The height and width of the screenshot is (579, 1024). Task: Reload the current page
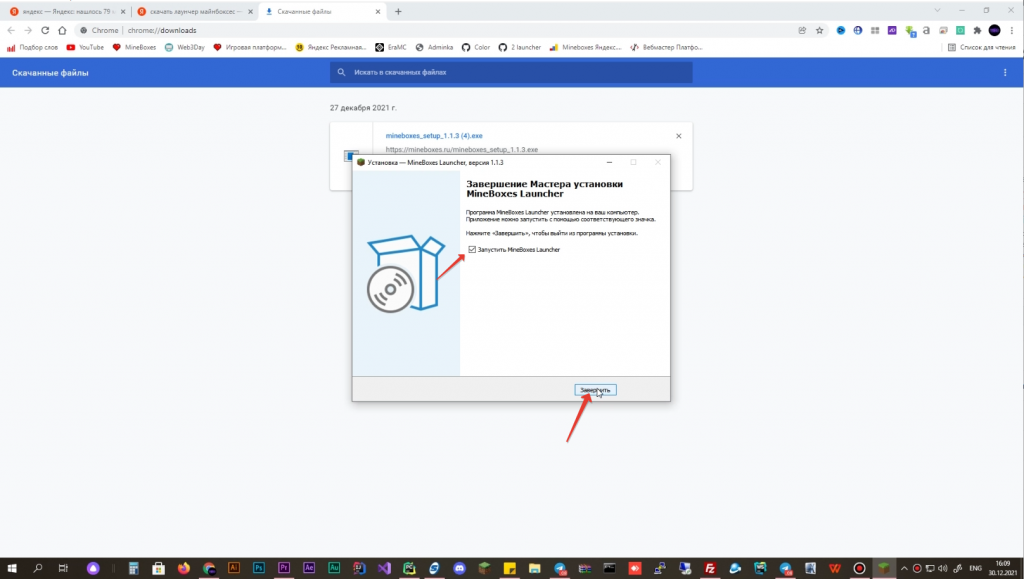pyautogui.click(x=46, y=30)
